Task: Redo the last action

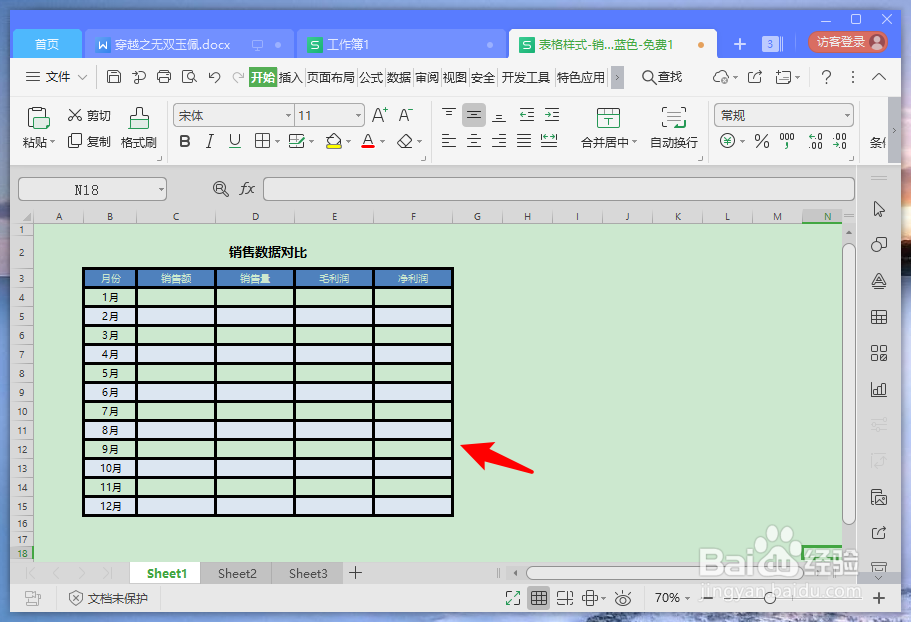Action: pyautogui.click(x=238, y=77)
